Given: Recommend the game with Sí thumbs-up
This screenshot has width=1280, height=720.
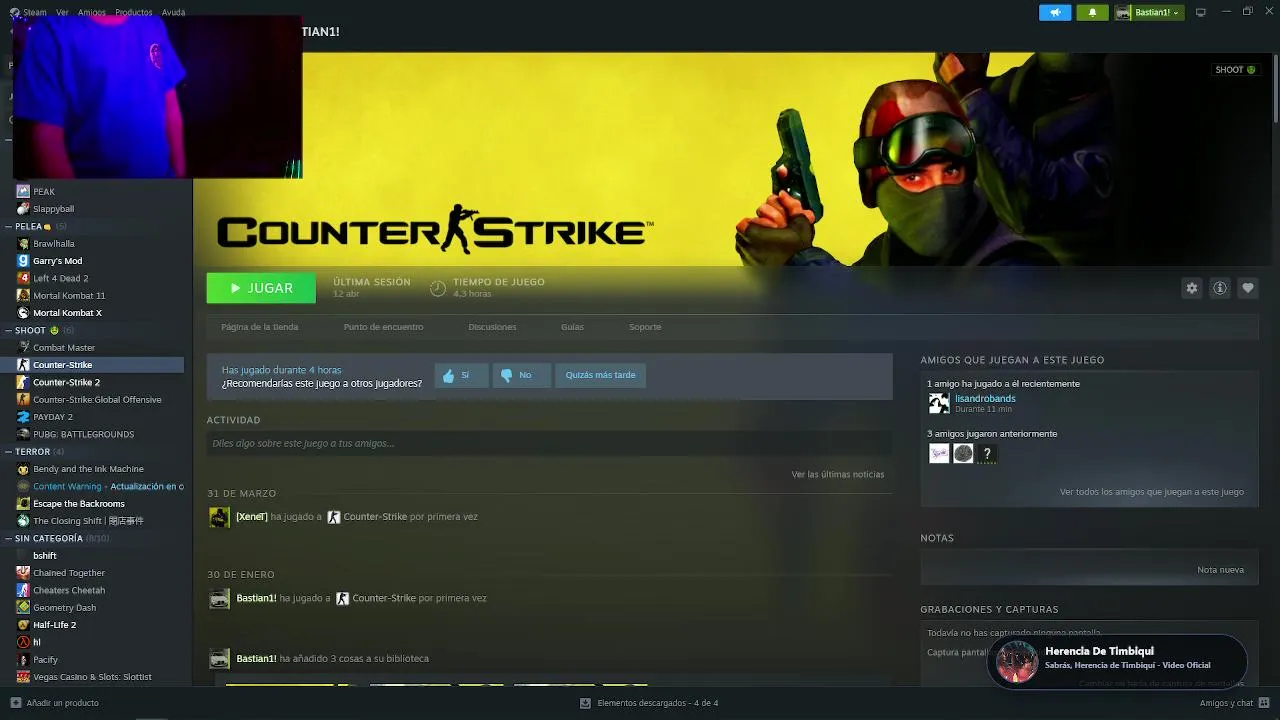Looking at the screenshot, I should [461, 375].
